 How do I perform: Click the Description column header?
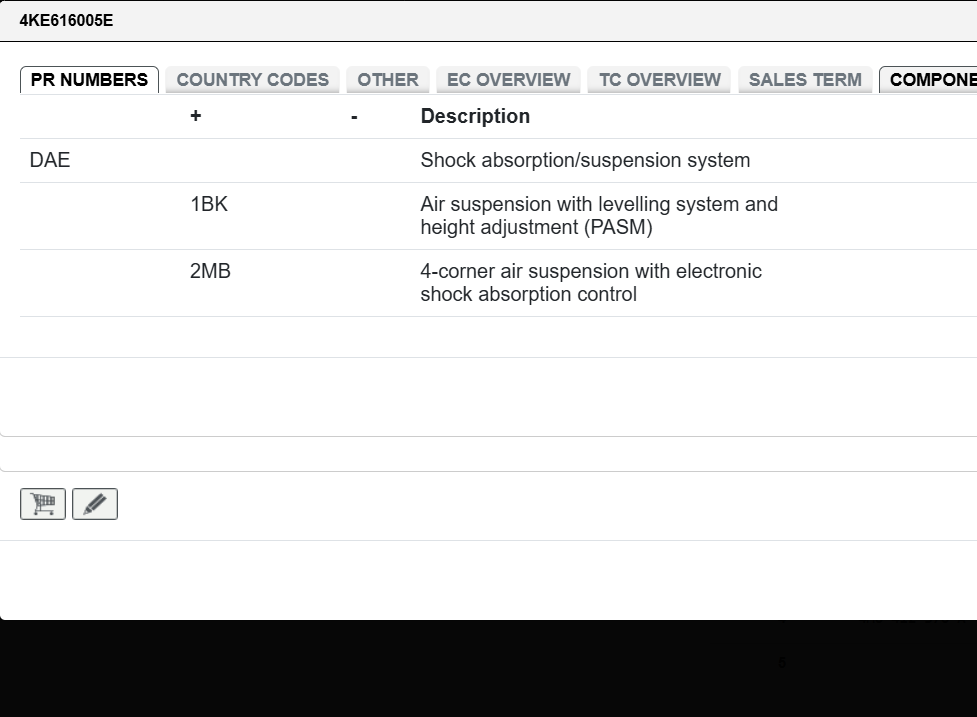pyautogui.click(x=475, y=116)
